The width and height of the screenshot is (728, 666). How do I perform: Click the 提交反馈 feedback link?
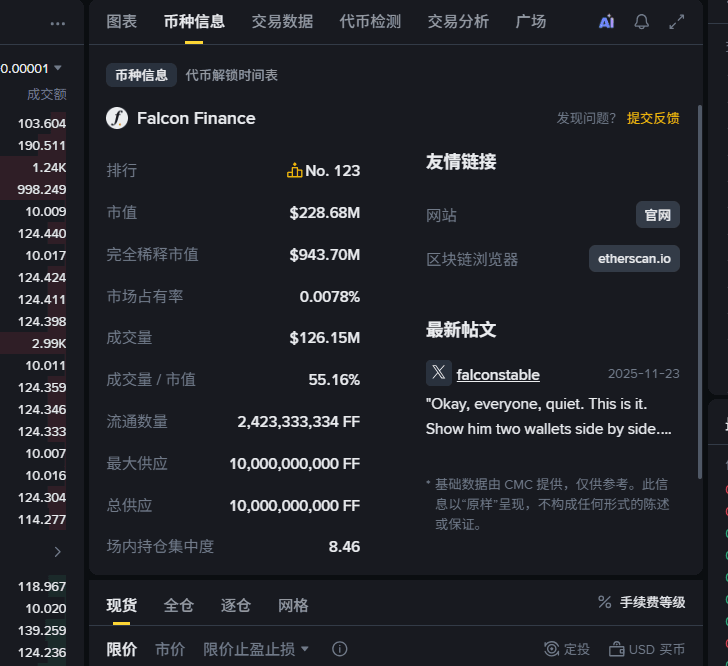click(x=653, y=118)
